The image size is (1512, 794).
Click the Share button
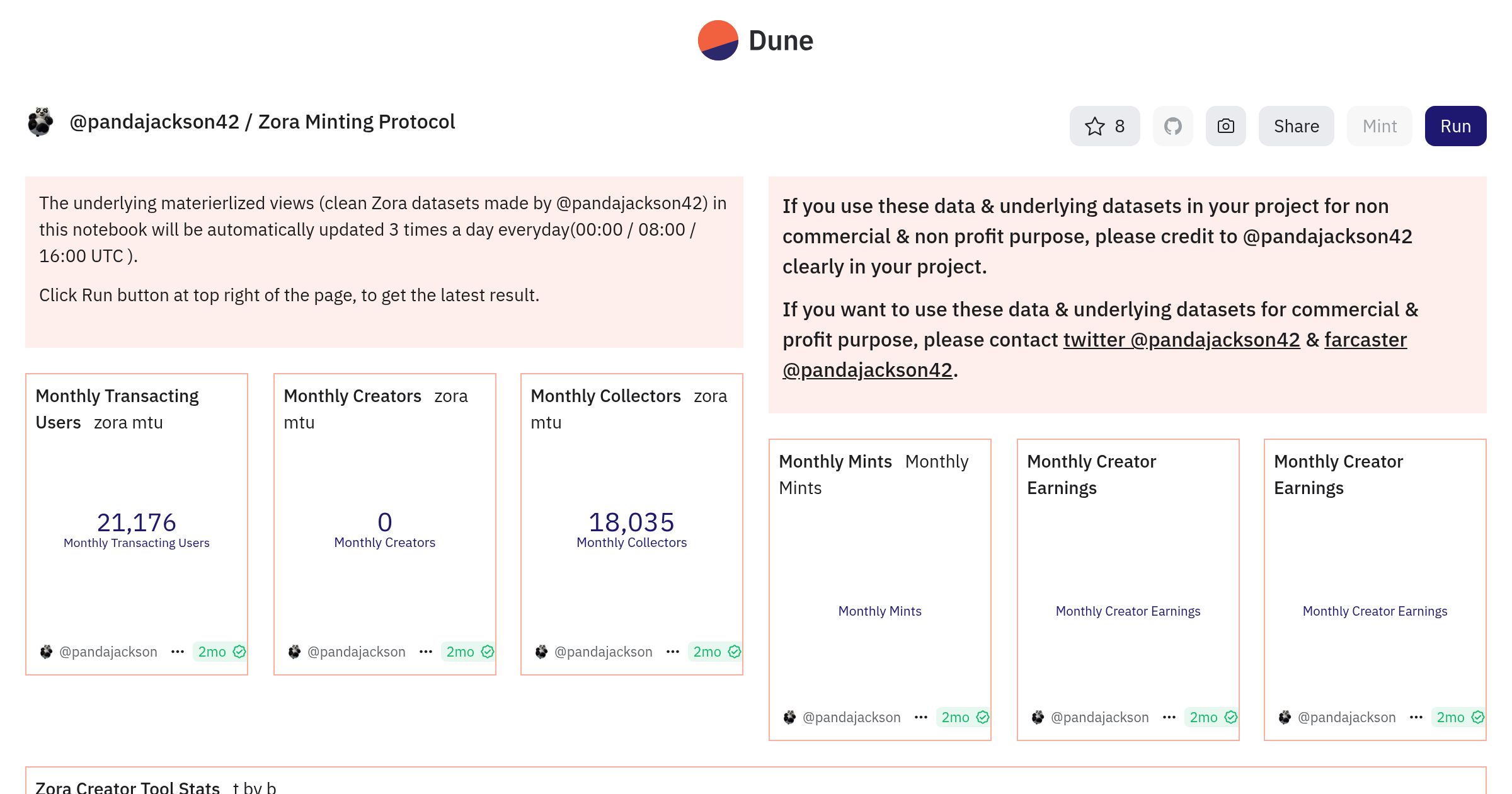pos(1296,126)
